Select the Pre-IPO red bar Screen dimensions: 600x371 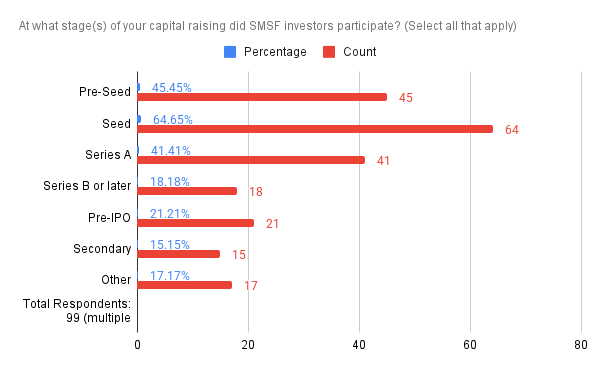(196, 223)
